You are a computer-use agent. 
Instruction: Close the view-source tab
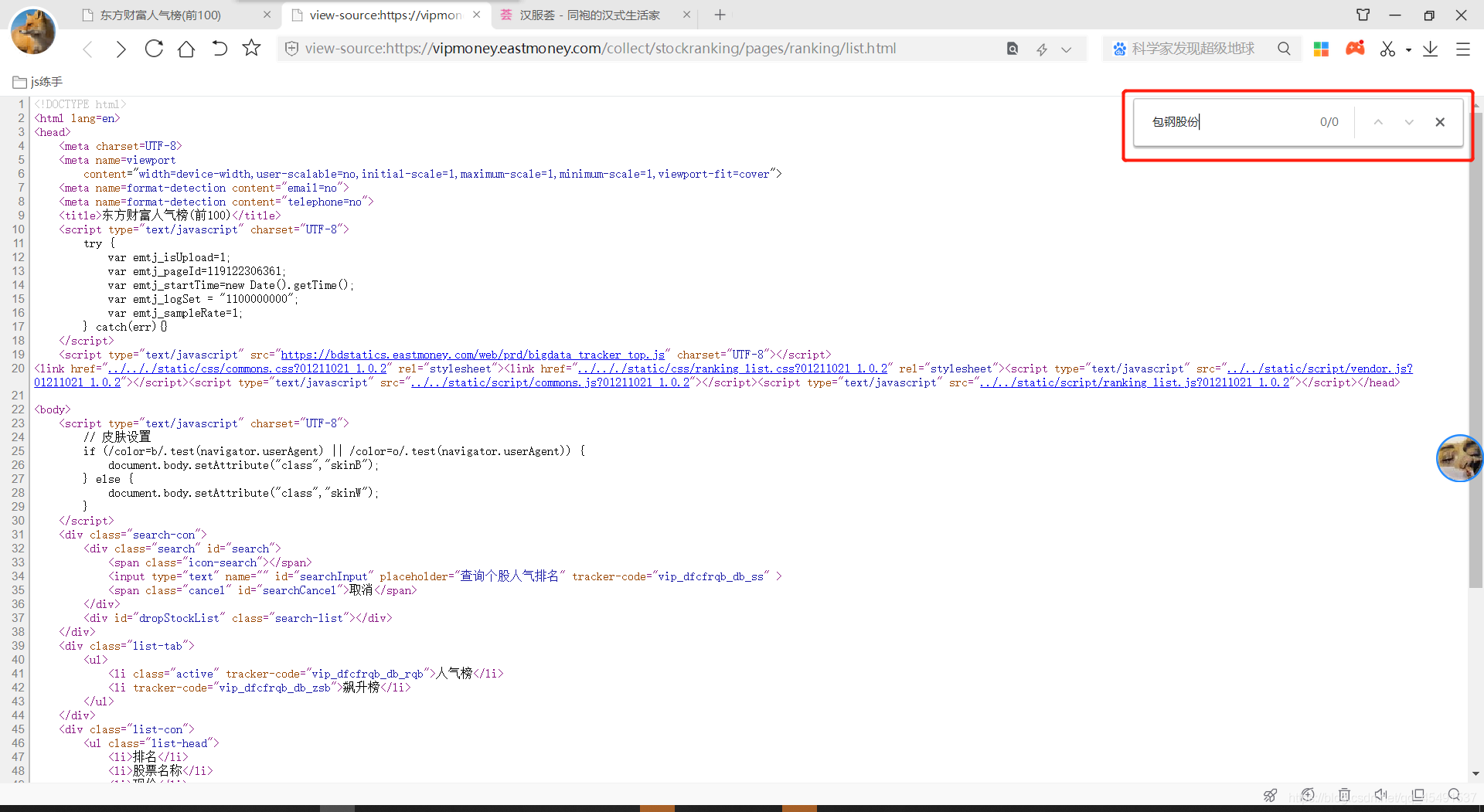[476, 15]
